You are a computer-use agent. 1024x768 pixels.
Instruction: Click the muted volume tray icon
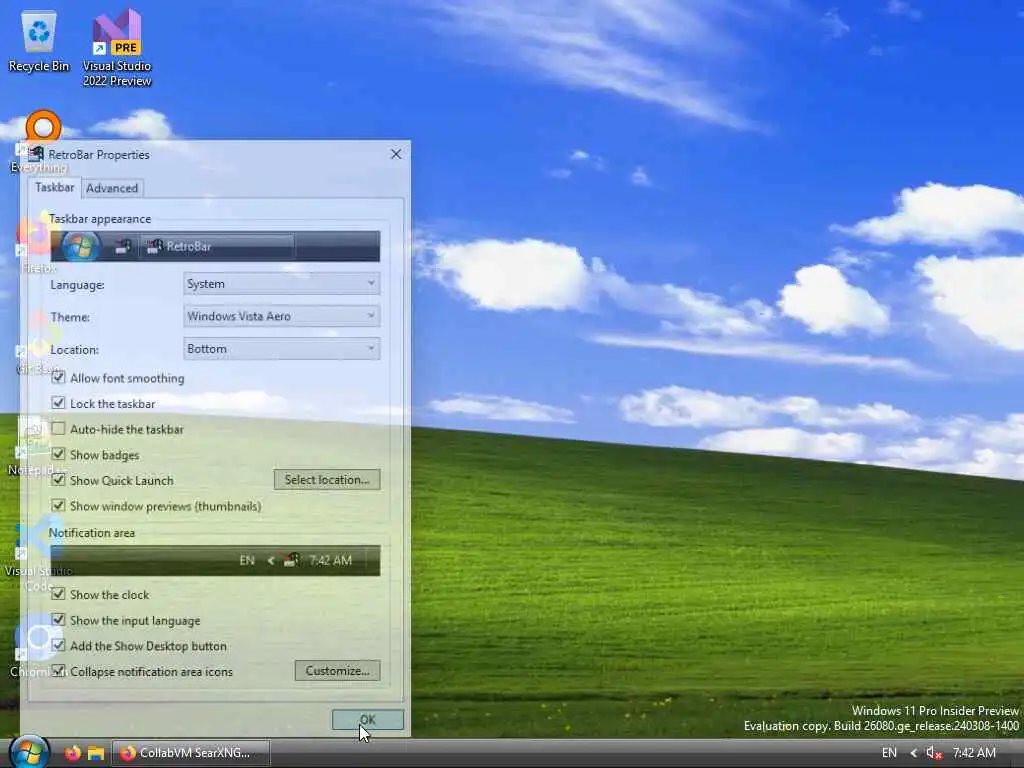coord(934,753)
